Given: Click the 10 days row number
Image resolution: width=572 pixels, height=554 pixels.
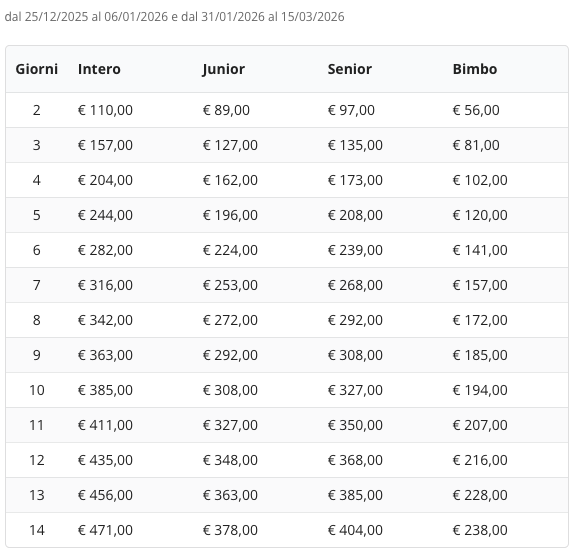Looking at the screenshot, I should 36,390.
